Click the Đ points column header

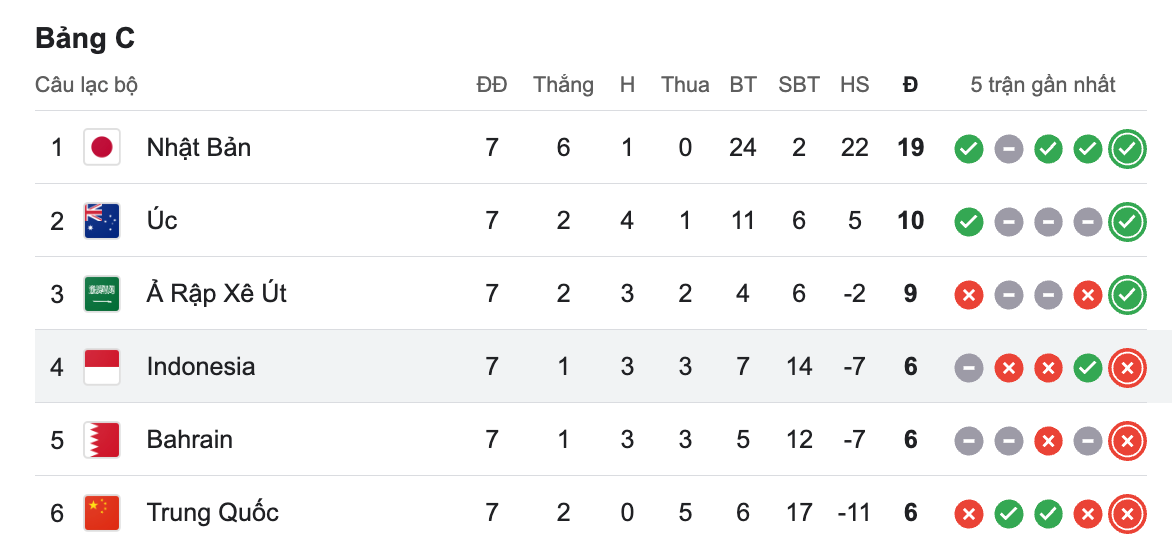click(x=910, y=85)
